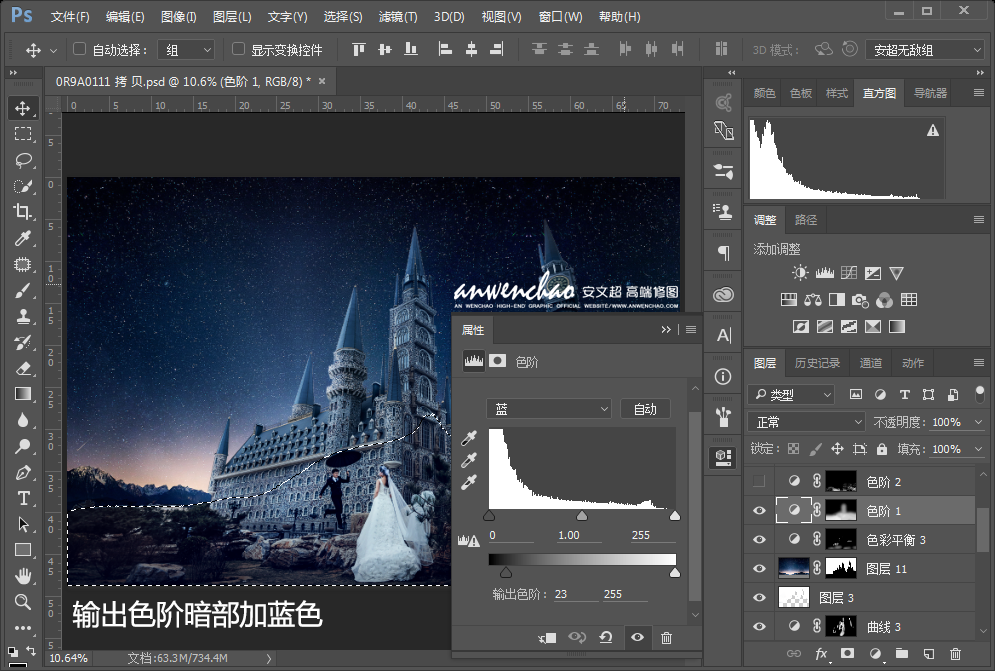Select the Hand tool
The height and width of the screenshot is (671, 995).
tap(23, 576)
